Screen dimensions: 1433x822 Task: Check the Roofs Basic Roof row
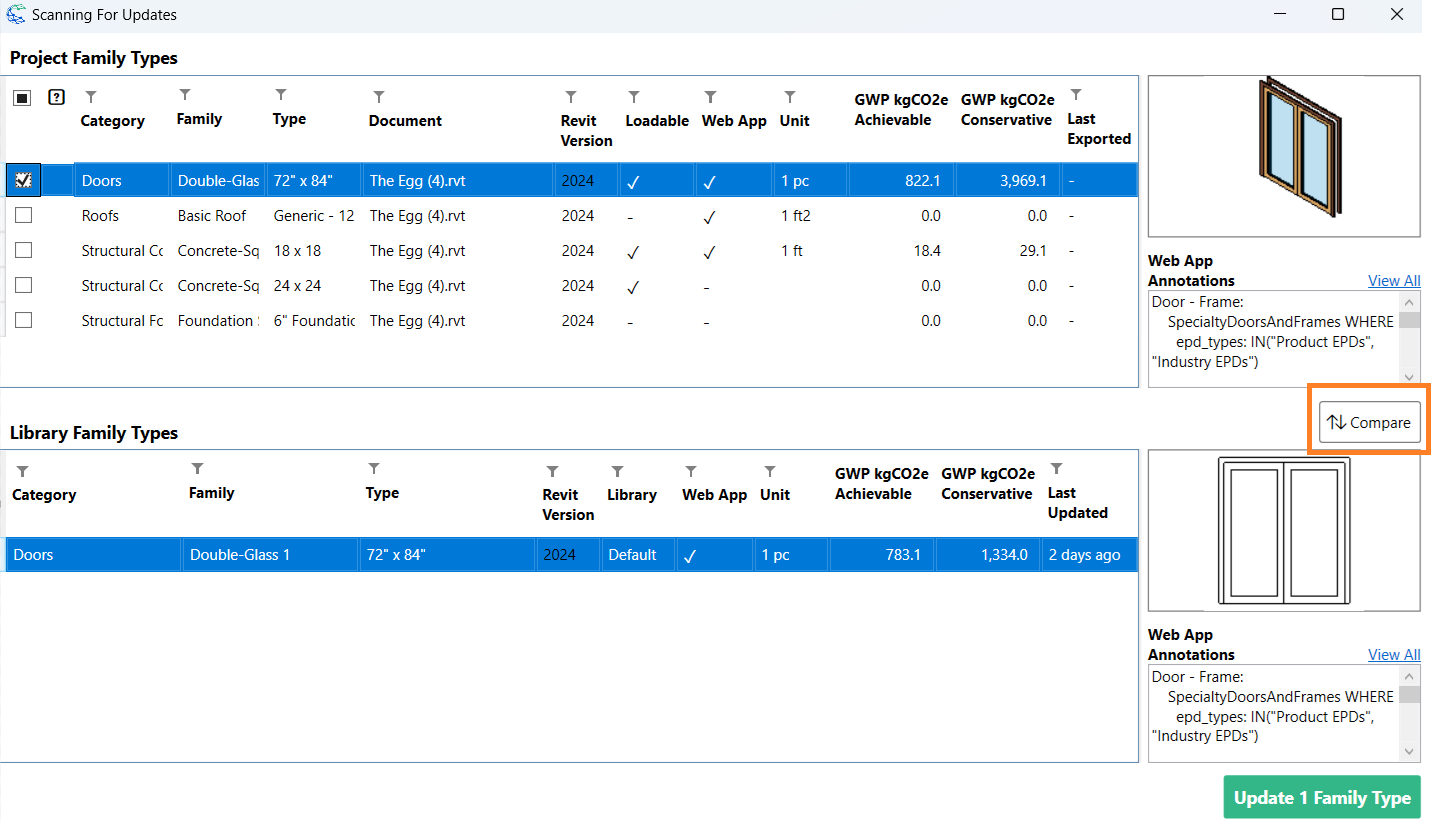click(x=24, y=215)
